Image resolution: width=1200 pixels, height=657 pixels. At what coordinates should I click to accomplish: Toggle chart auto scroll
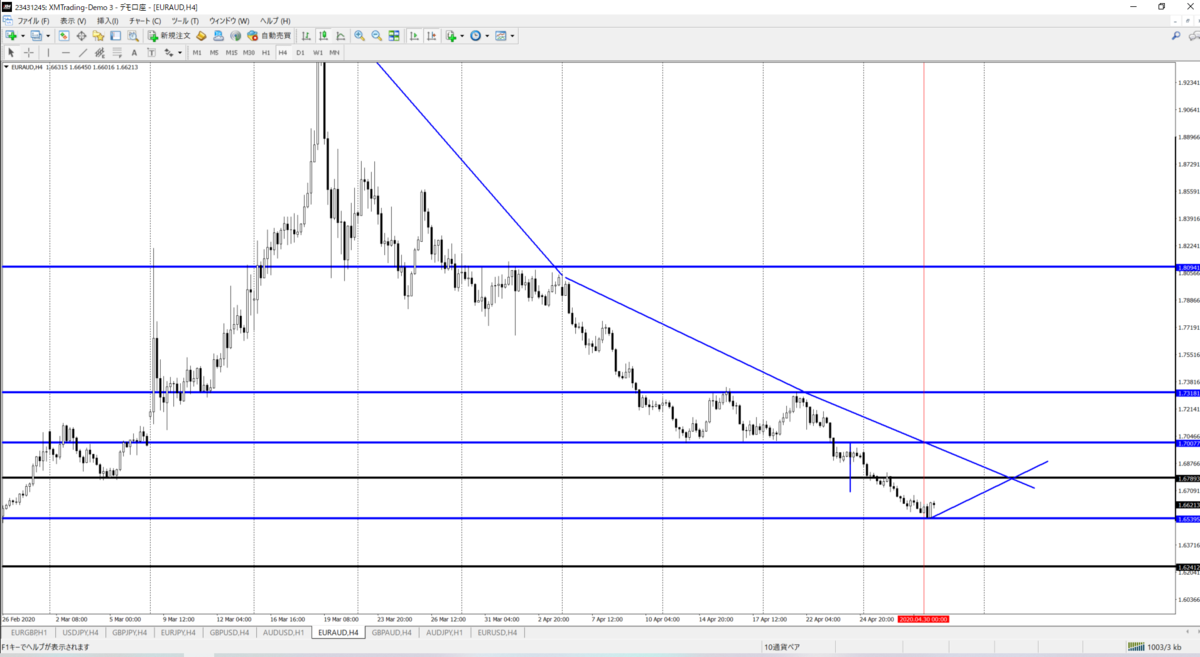tap(414, 36)
